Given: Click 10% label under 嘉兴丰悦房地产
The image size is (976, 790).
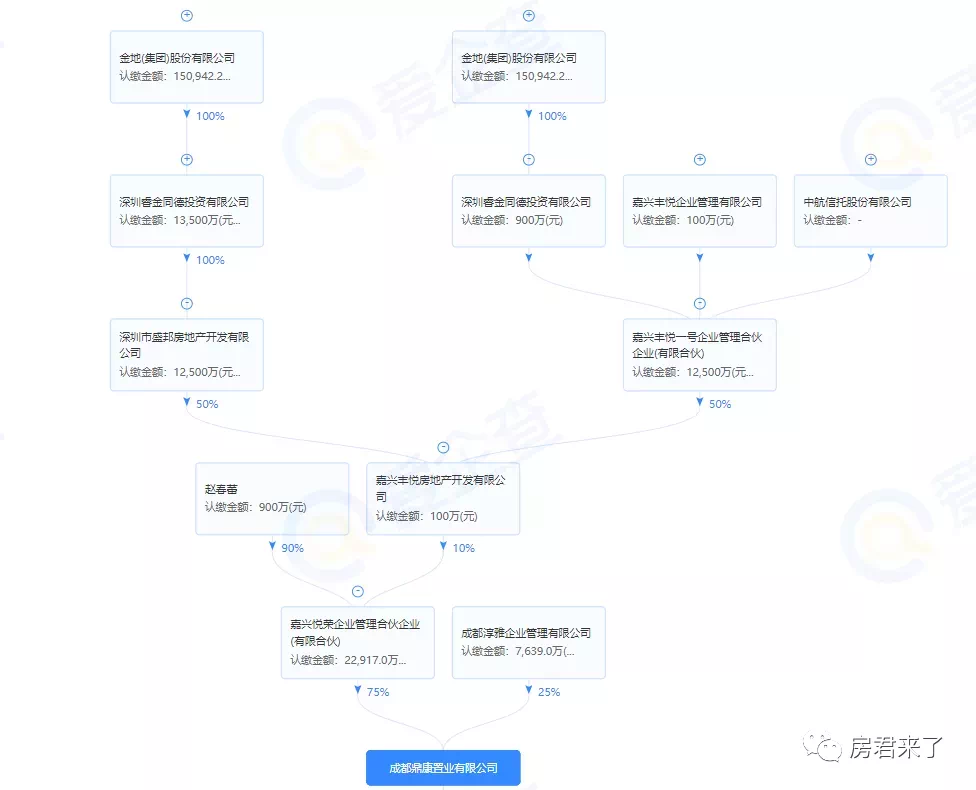Looking at the screenshot, I should 464,548.
